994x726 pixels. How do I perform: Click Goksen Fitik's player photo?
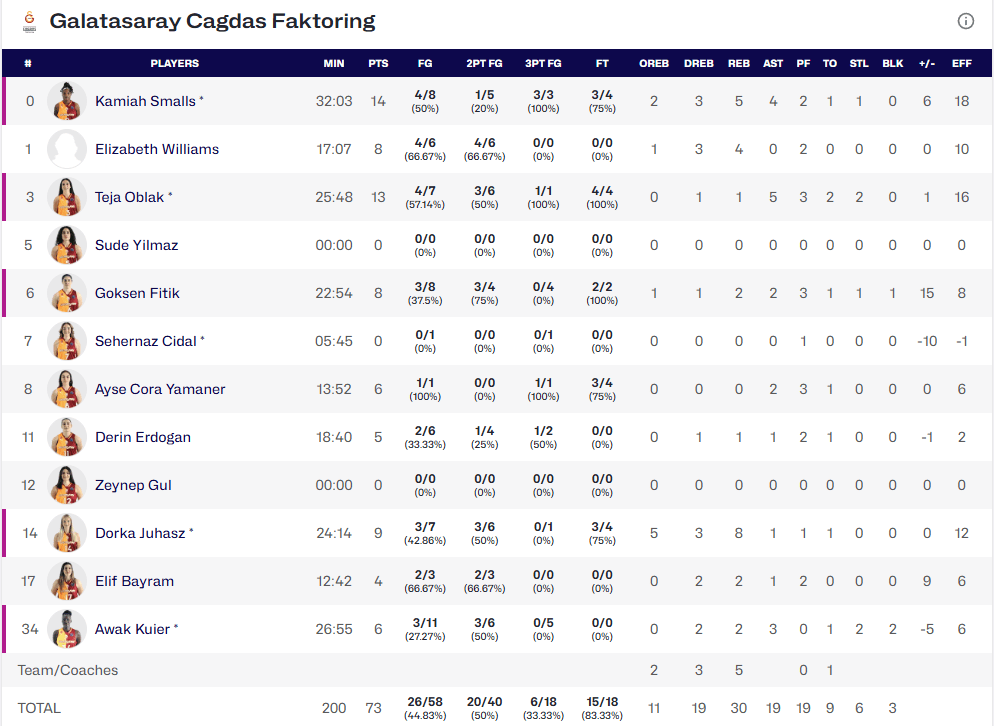(x=67, y=293)
